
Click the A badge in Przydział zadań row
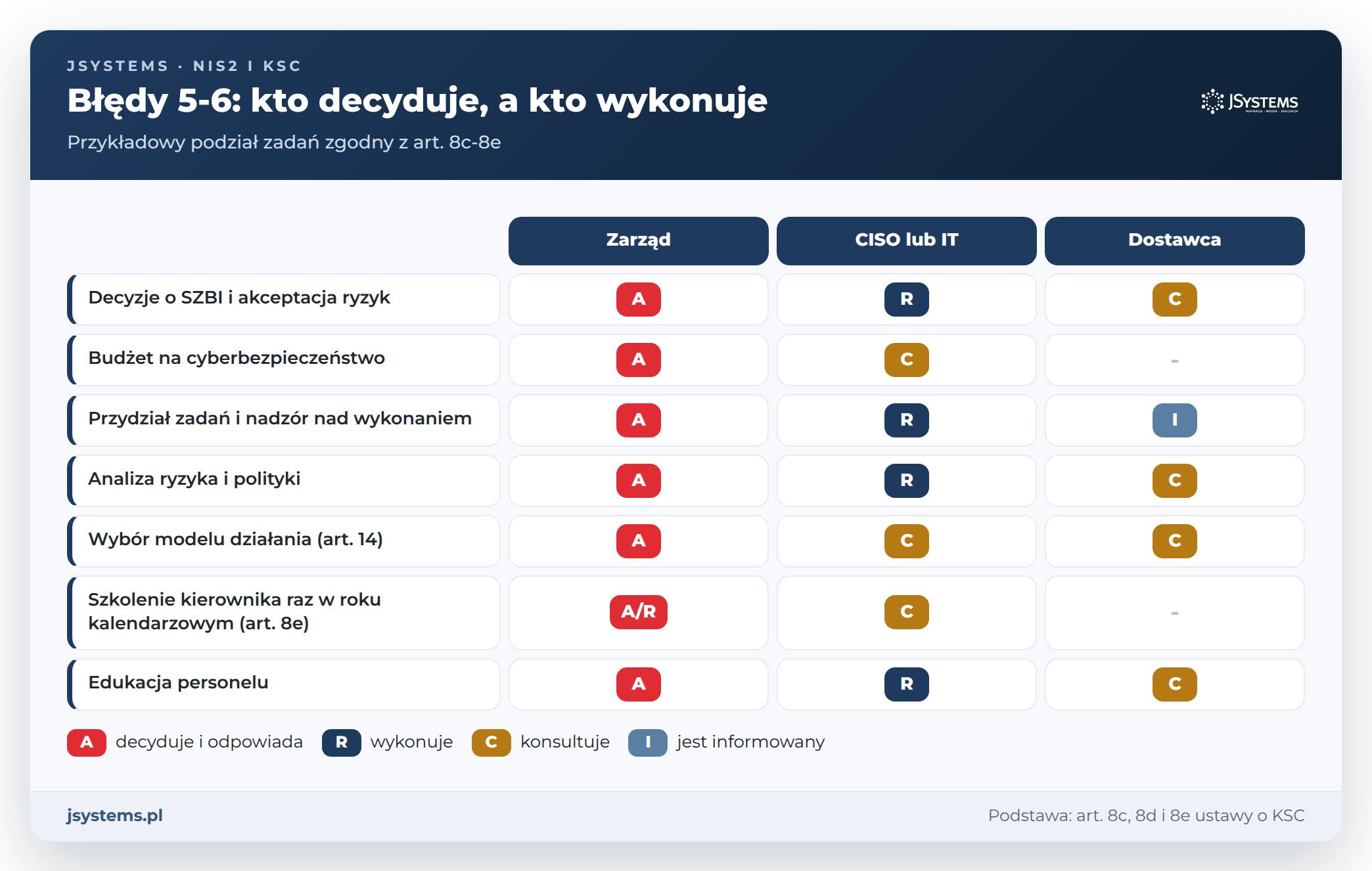638,420
